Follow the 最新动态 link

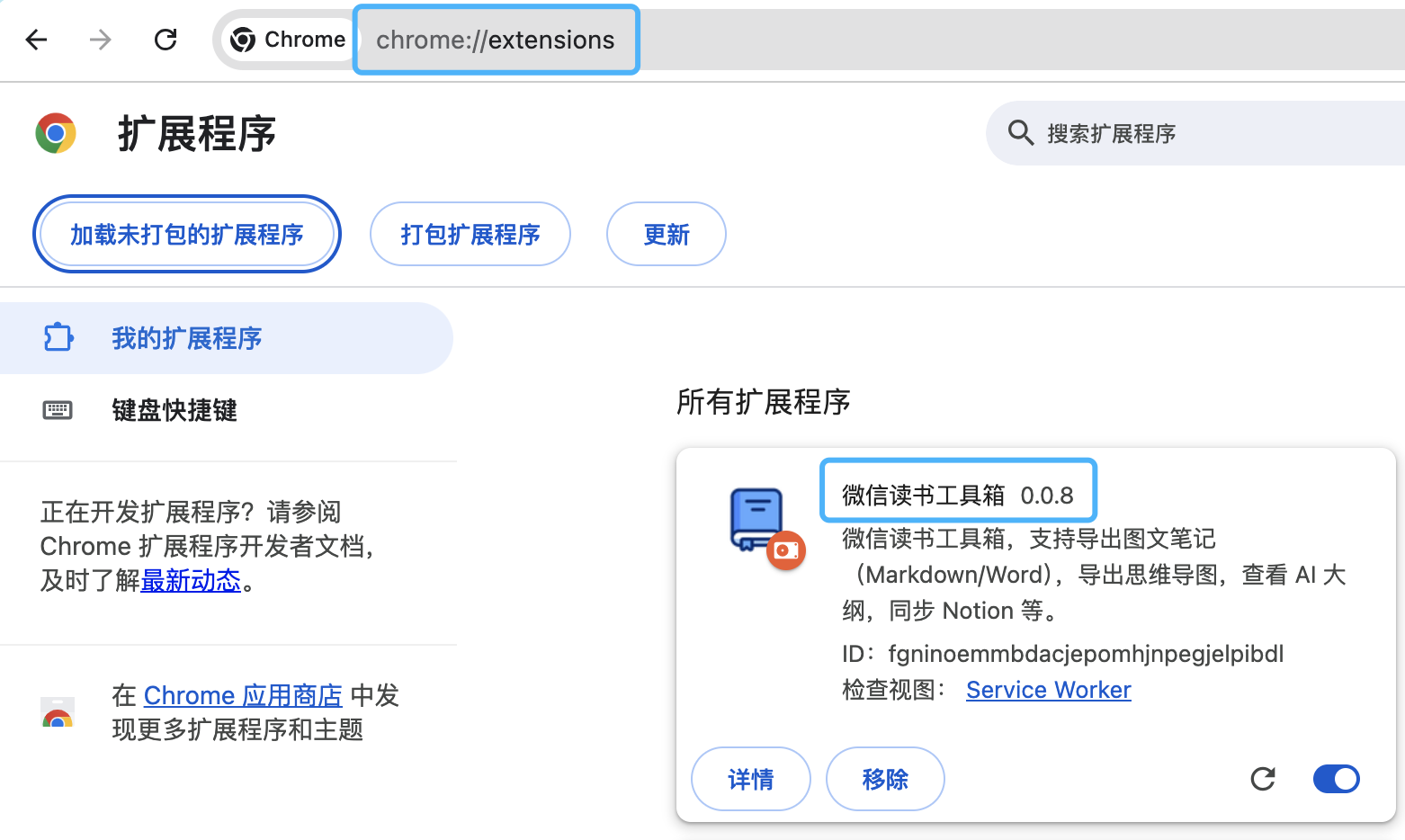pos(191,581)
